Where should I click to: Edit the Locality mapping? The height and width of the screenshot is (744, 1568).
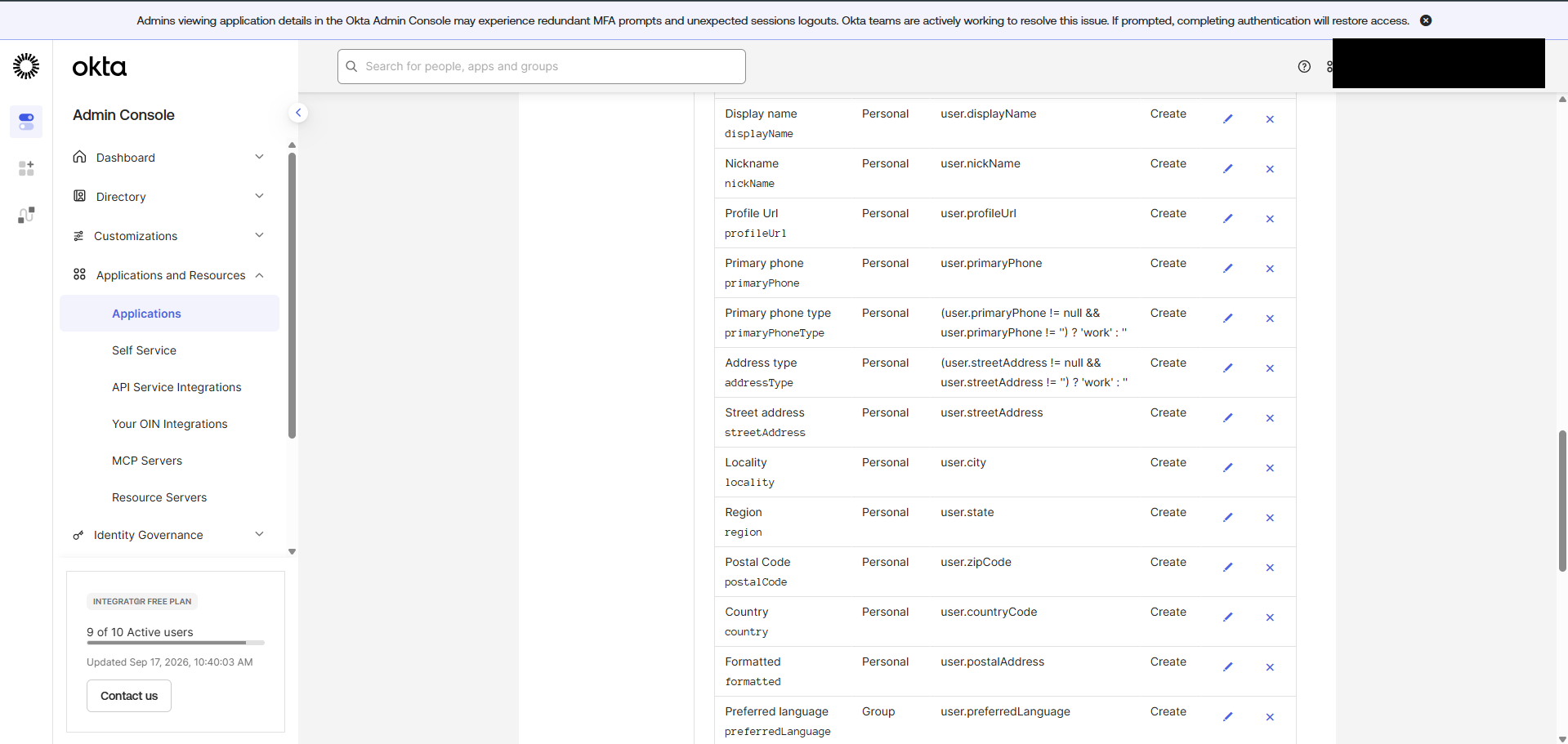tap(1227, 468)
